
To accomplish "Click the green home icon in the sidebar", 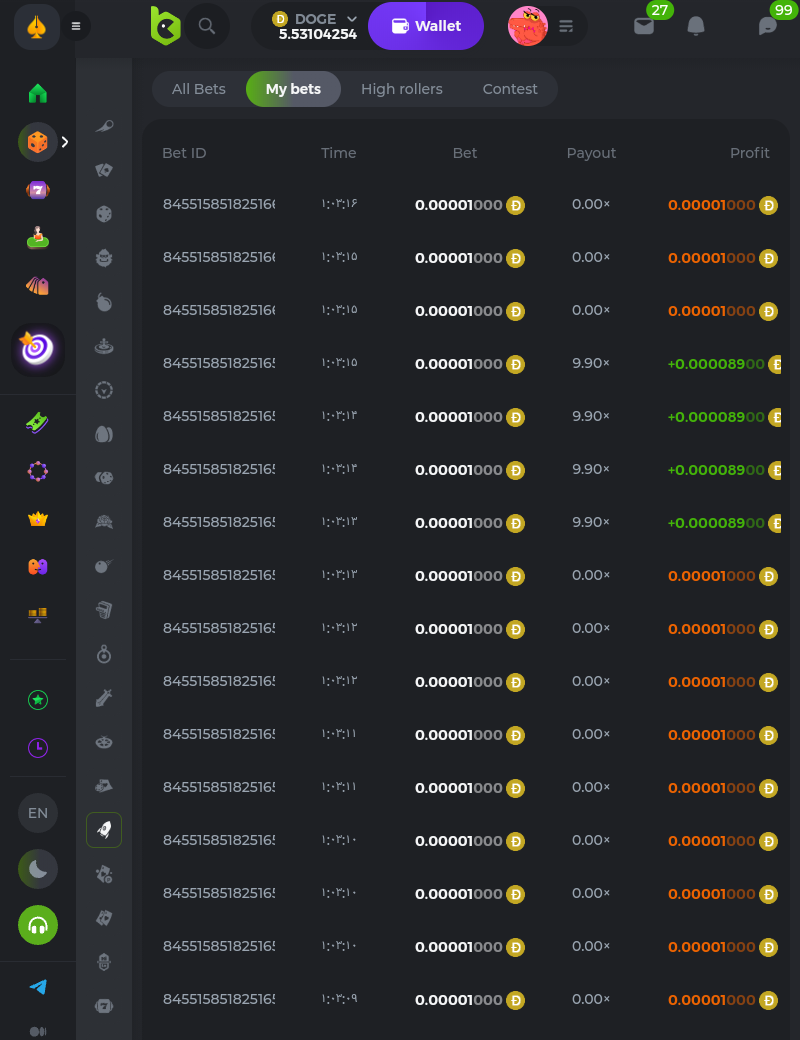I will pyautogui.click(x=38, y=93).
